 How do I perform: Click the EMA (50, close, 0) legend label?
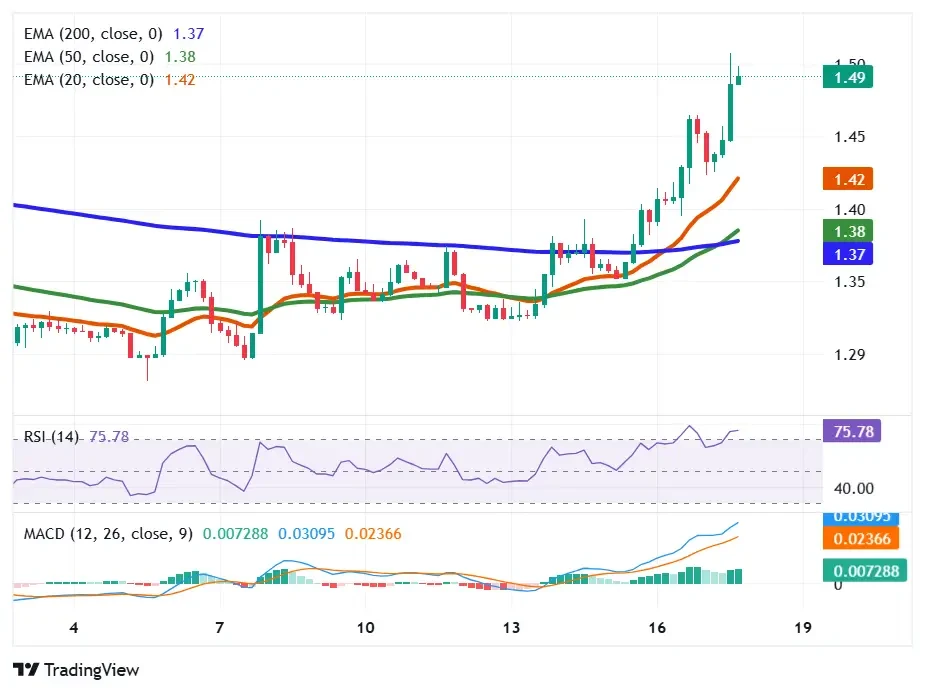[x=88, y=57]
